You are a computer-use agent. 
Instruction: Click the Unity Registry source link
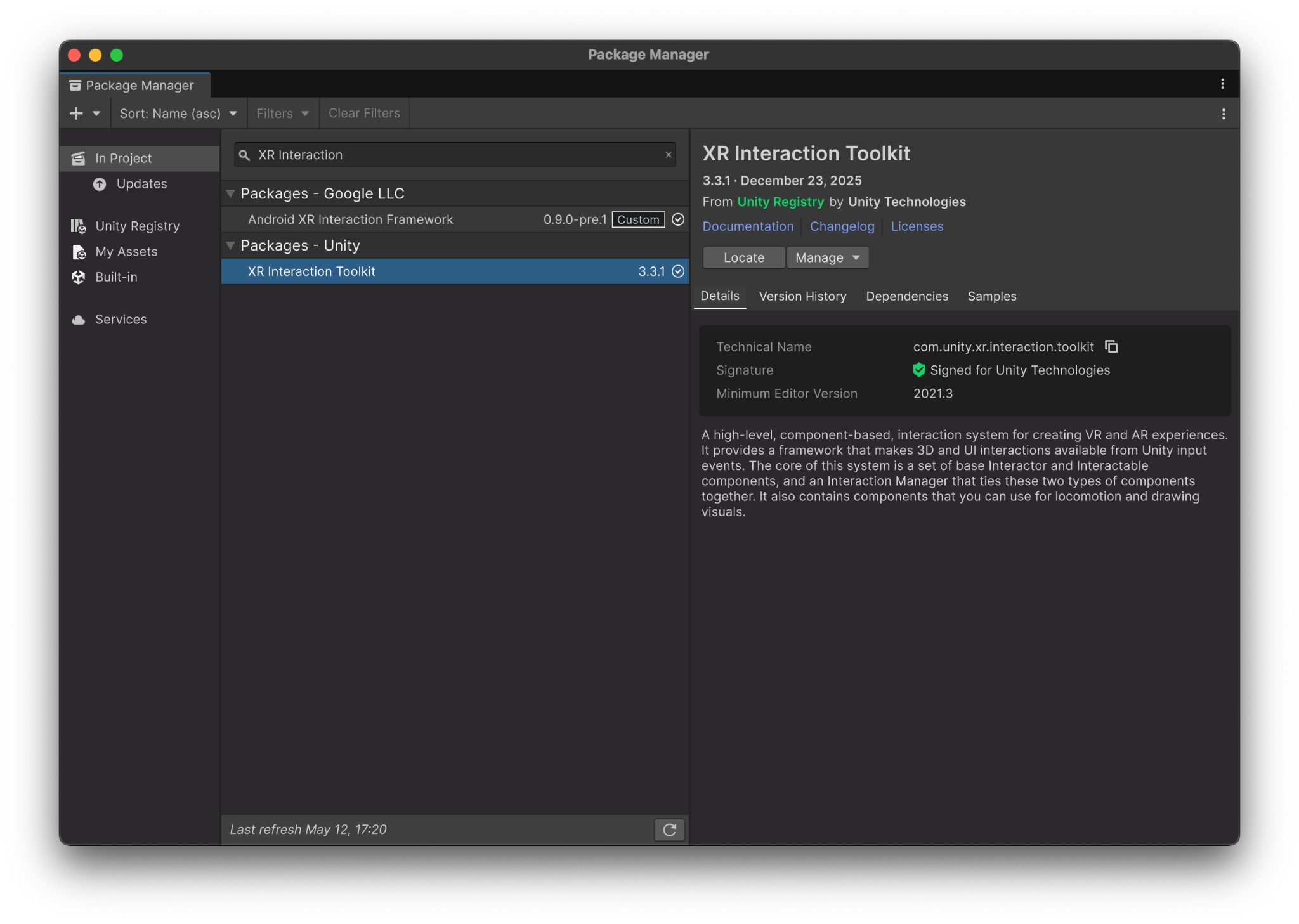[x=780, y=202]
